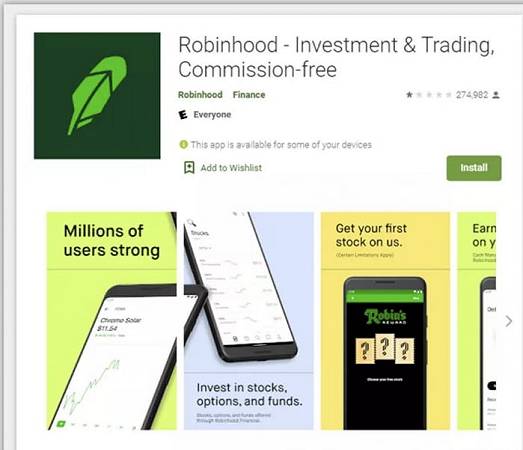
Task: Click the app title 'Robinhood - Investment & Trading'
Action: (336, 45)
